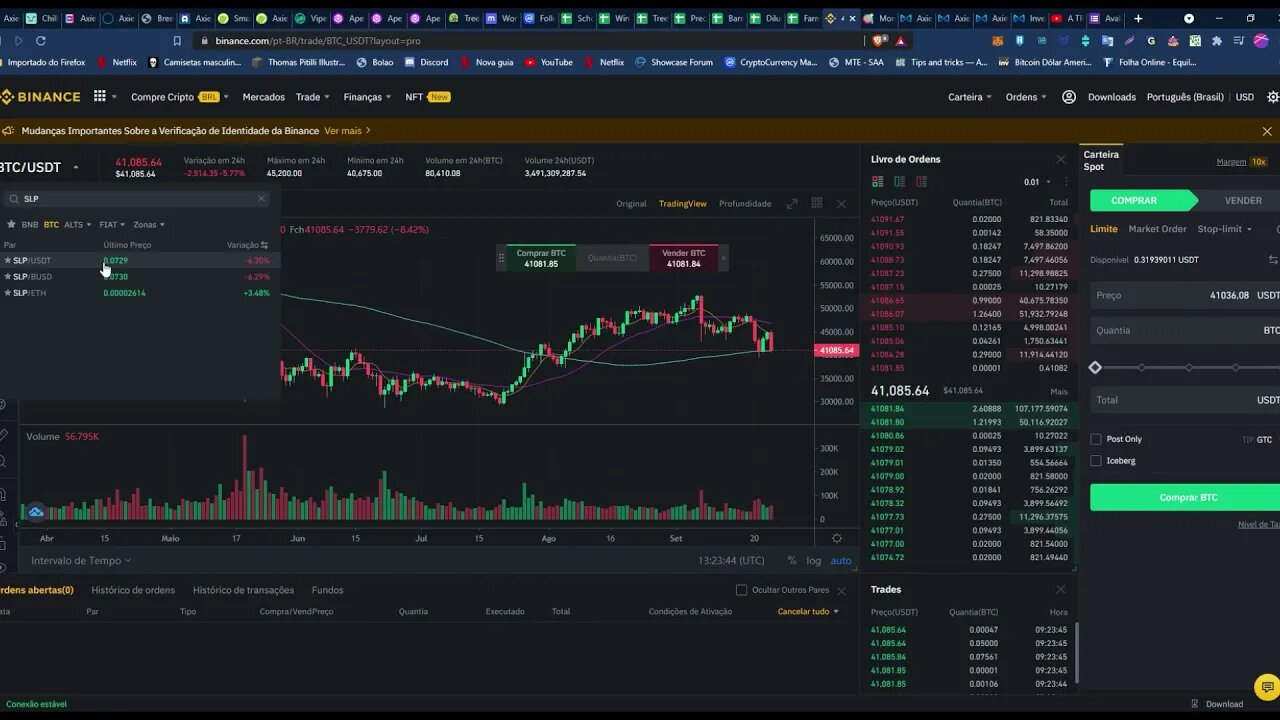The height and width of the screenshot is (720, 1280).
Task: Transfer funds using the swap arrows icon
Action: click(x=1273, y=260)
